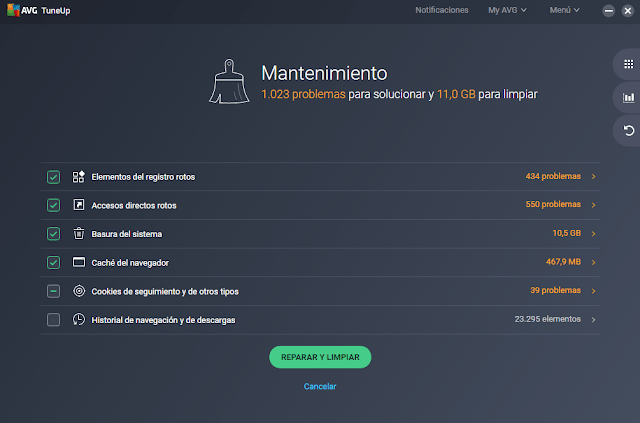Open the all functions grid icon
Viewport: 640px width, 423px height.
pos(629,64)
